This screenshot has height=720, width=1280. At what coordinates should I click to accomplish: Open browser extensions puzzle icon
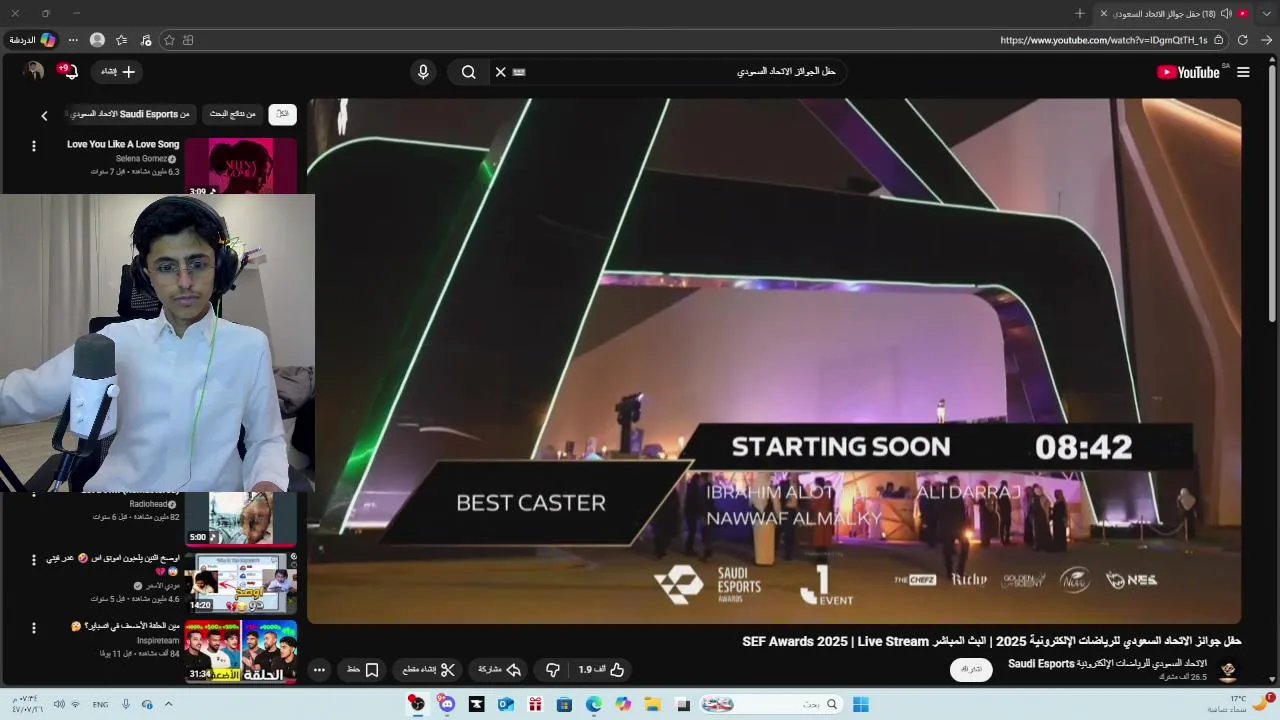tap(188, 40)
